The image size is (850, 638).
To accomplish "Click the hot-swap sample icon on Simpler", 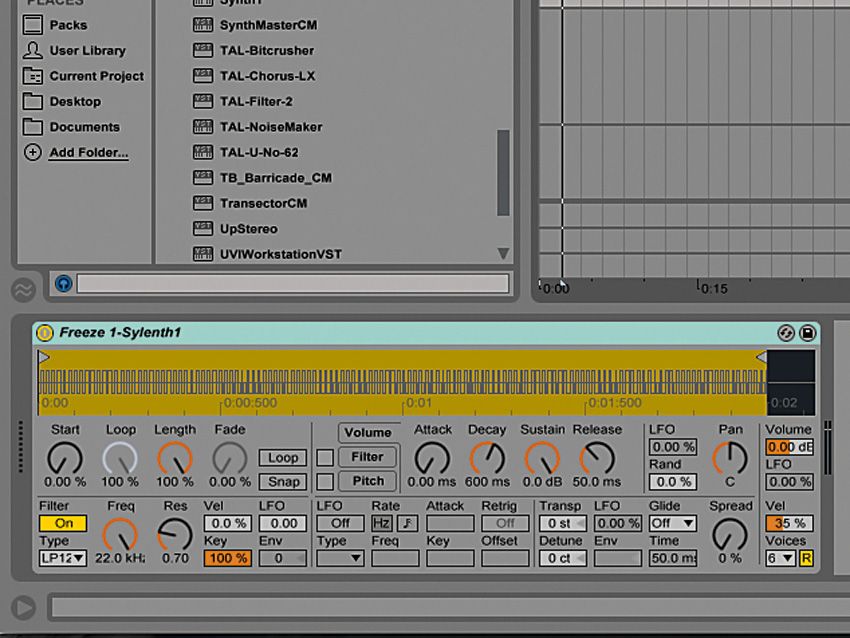I will click(785, 332).
